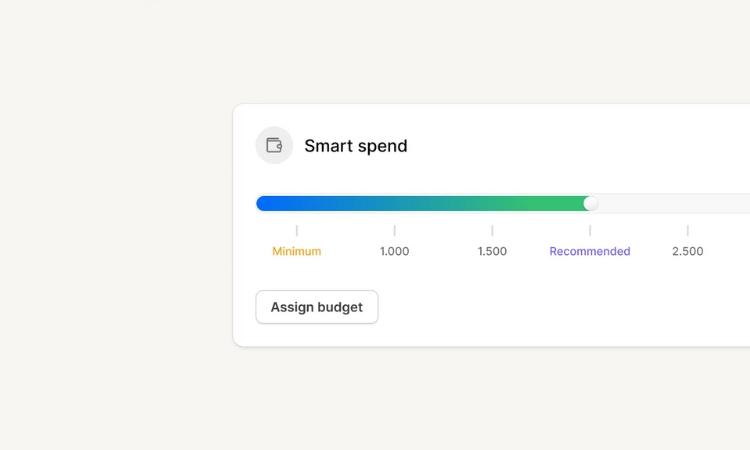Click the Assign budget button

(317, 307)
